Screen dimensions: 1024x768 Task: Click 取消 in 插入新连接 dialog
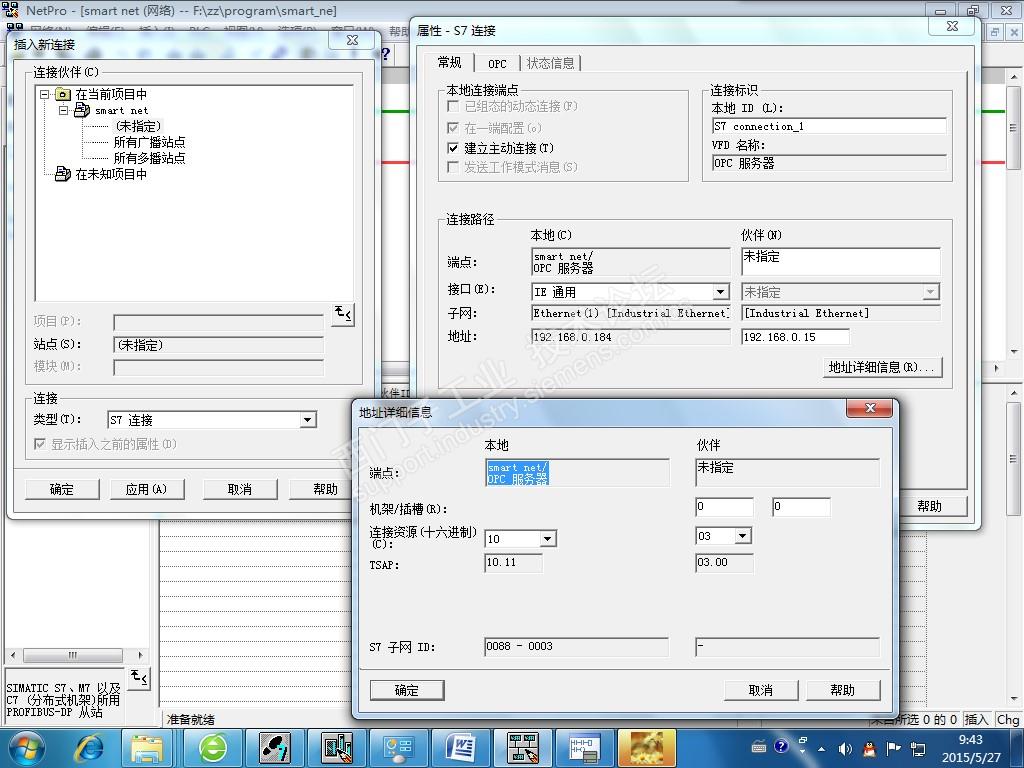(240, 489)
